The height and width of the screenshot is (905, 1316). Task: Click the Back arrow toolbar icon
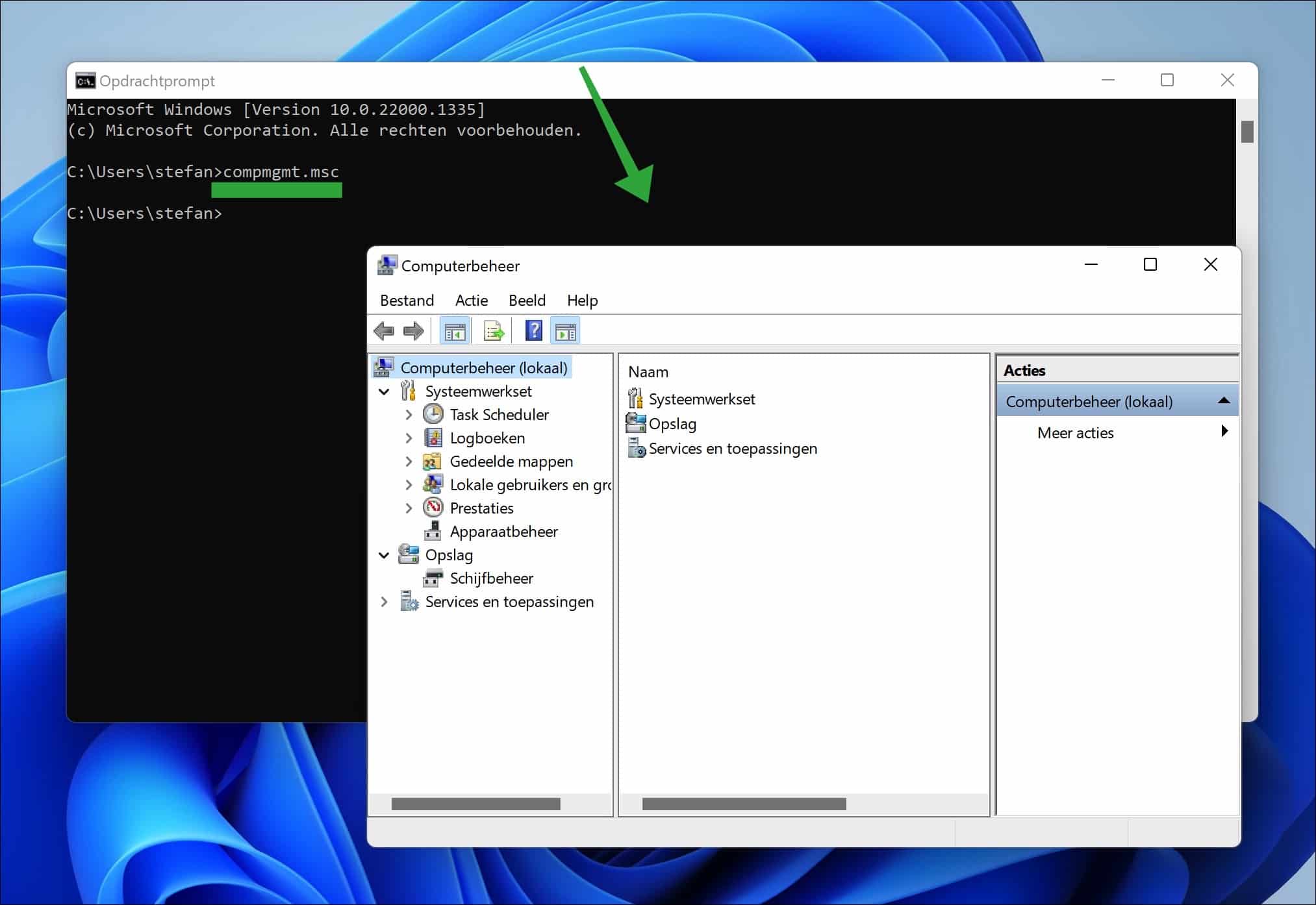(384, 332)
